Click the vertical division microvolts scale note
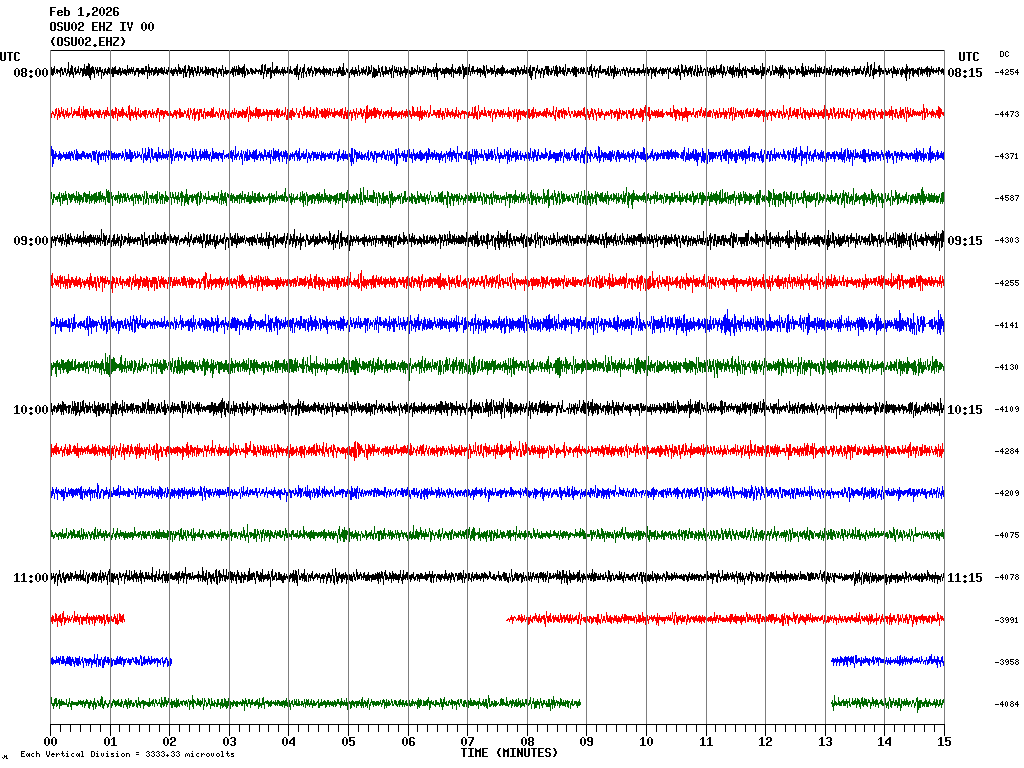1024x768 pixels. [x=127, y=755]
